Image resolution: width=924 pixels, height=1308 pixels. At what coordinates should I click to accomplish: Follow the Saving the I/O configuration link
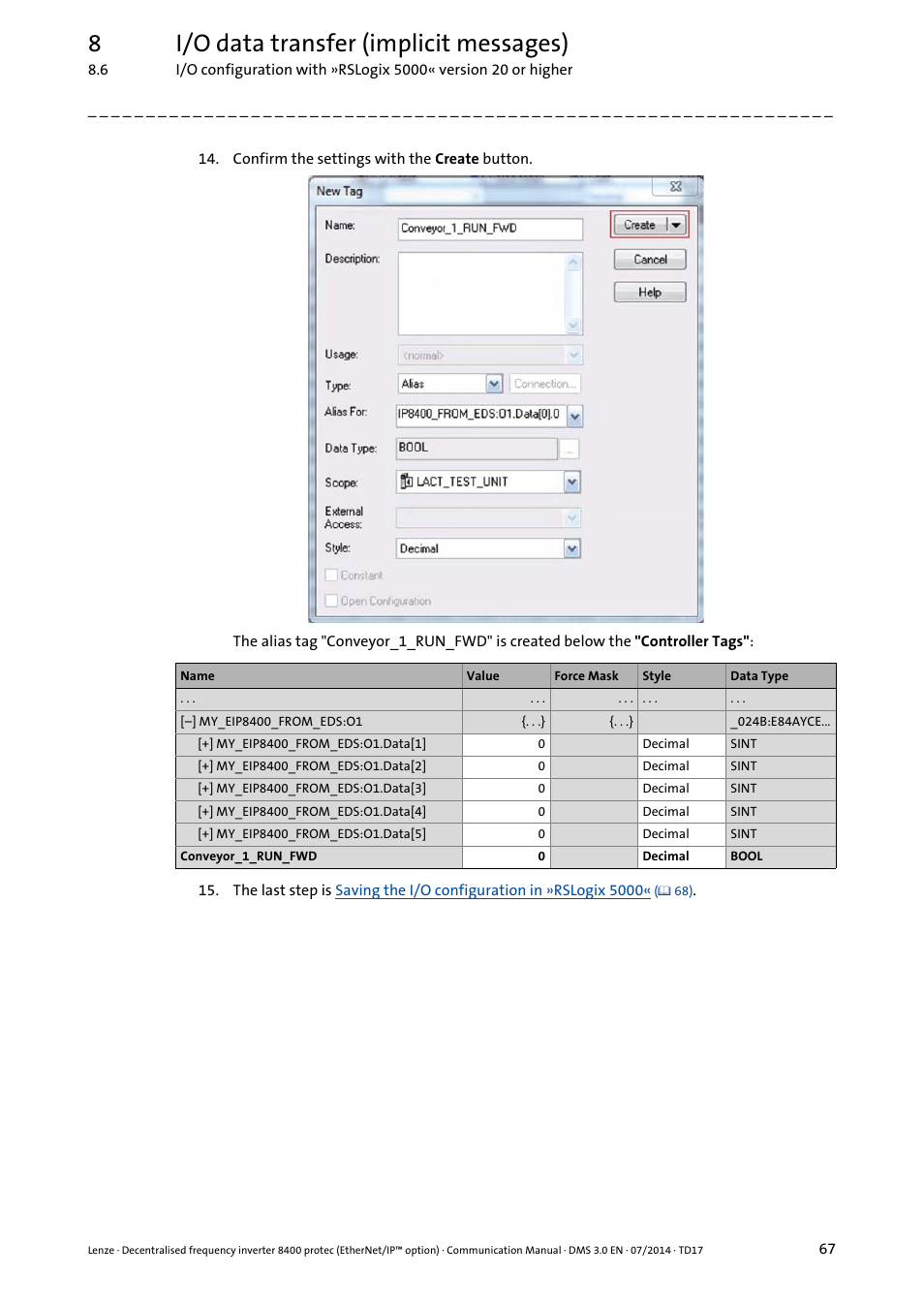(493, 890)
